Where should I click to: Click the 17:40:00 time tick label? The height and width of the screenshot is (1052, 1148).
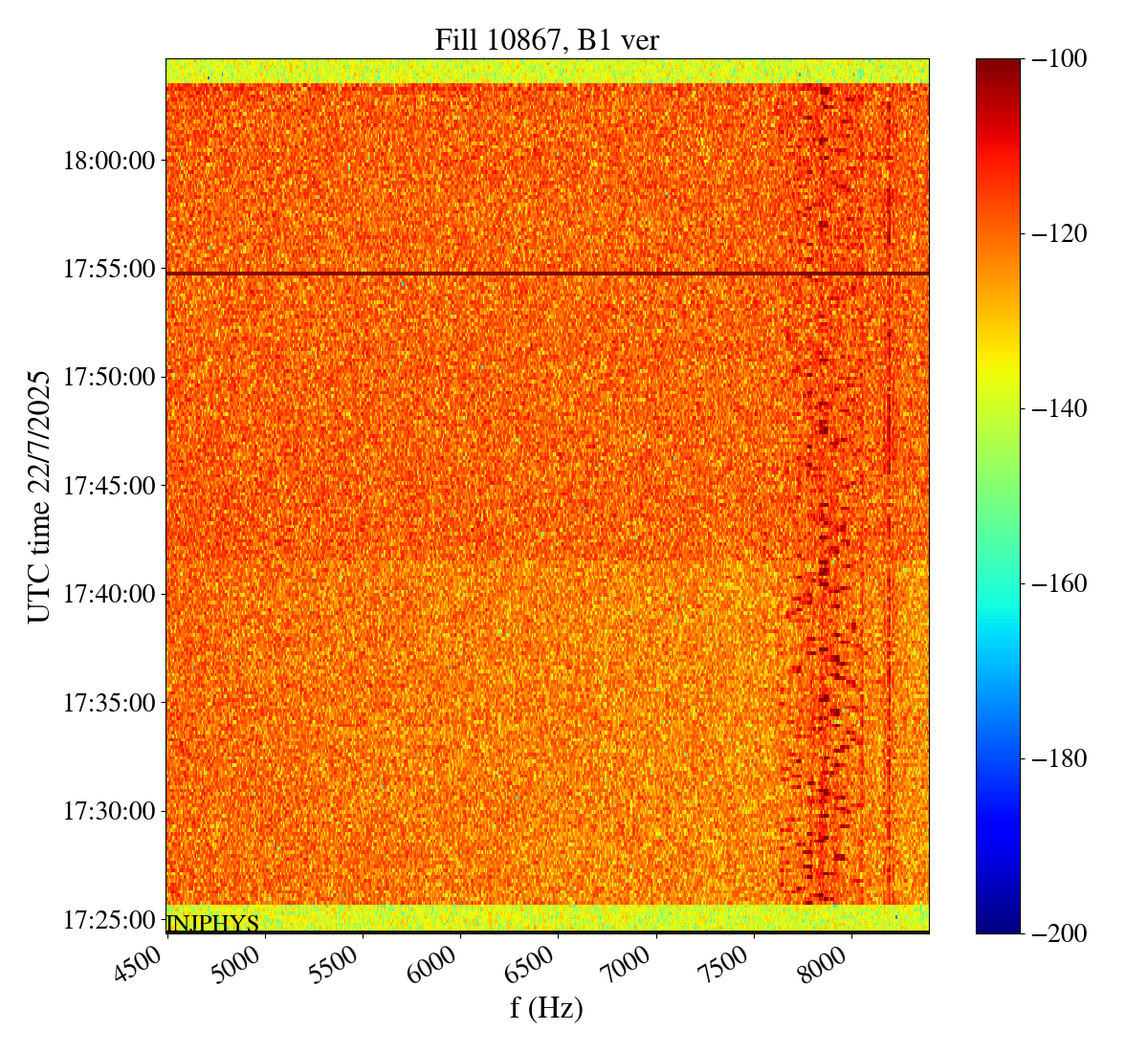tap(108, 594)
